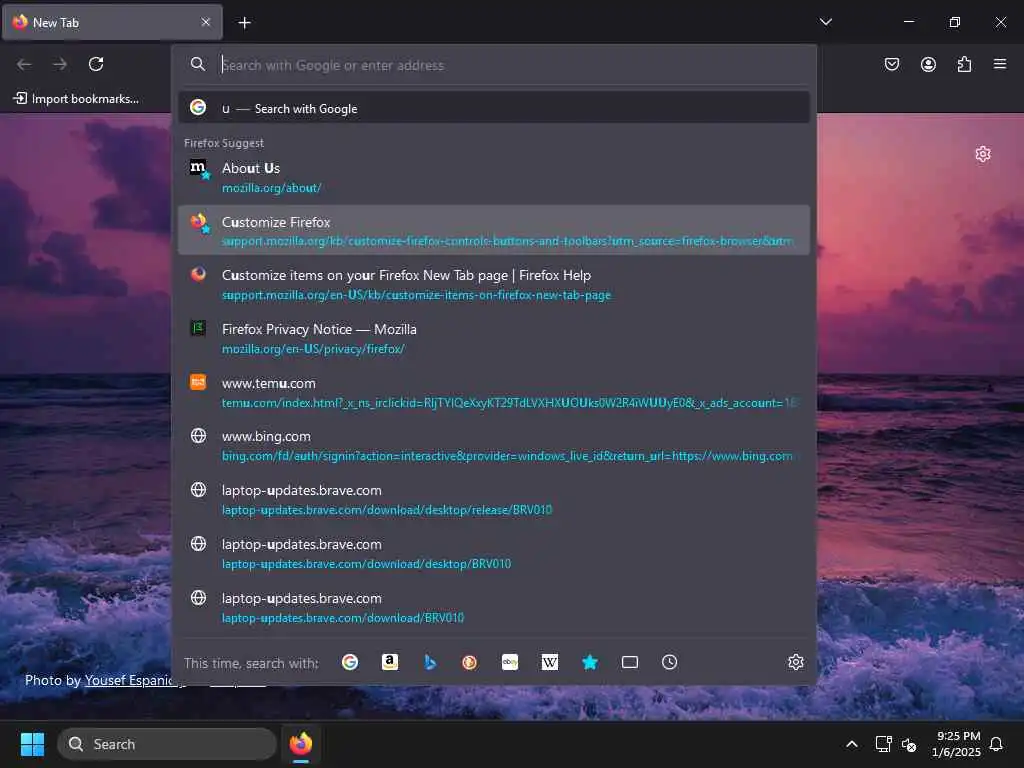Click the magnifier icon in address bar
The image size is (1024, 768).
197,64
